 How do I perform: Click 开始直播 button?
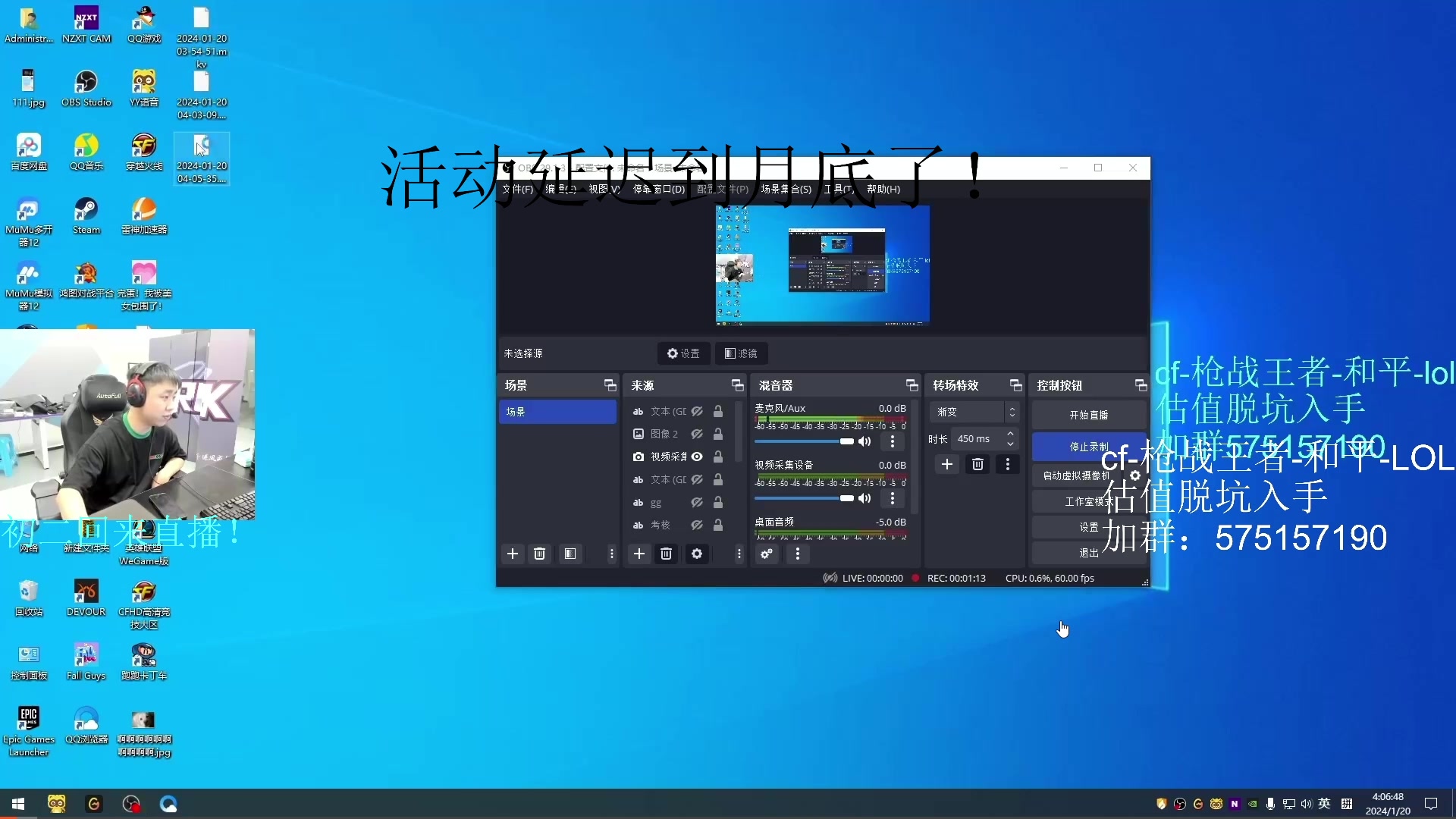[1089, 415]
